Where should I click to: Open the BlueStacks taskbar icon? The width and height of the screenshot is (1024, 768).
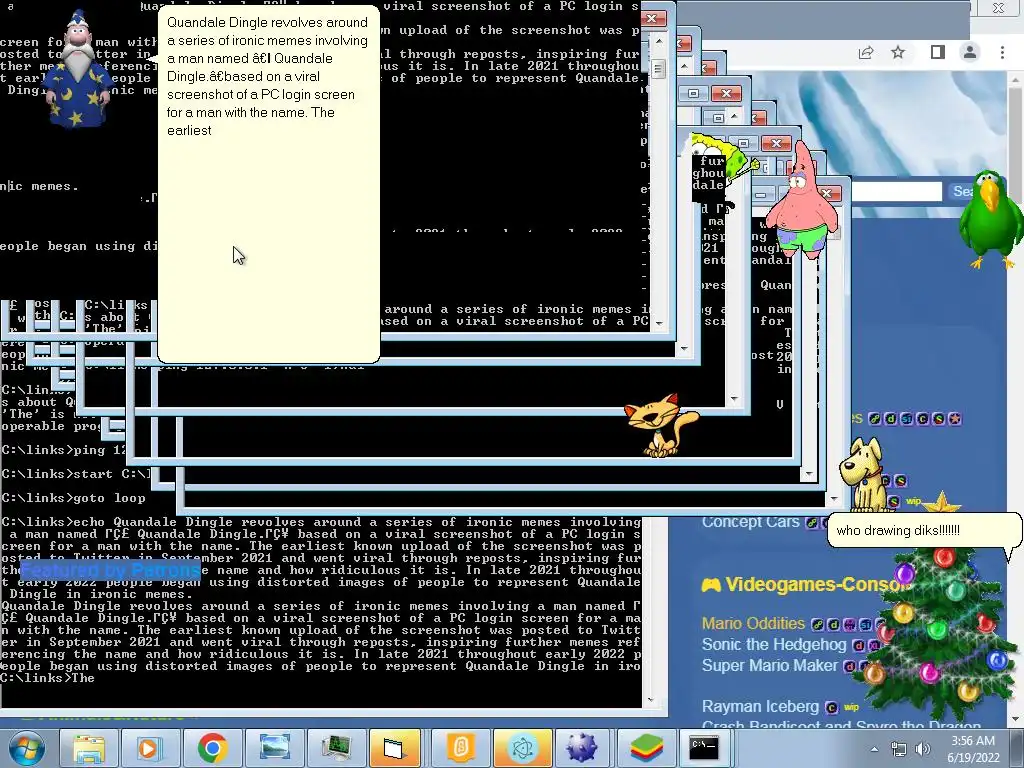(x=647, y=748)
